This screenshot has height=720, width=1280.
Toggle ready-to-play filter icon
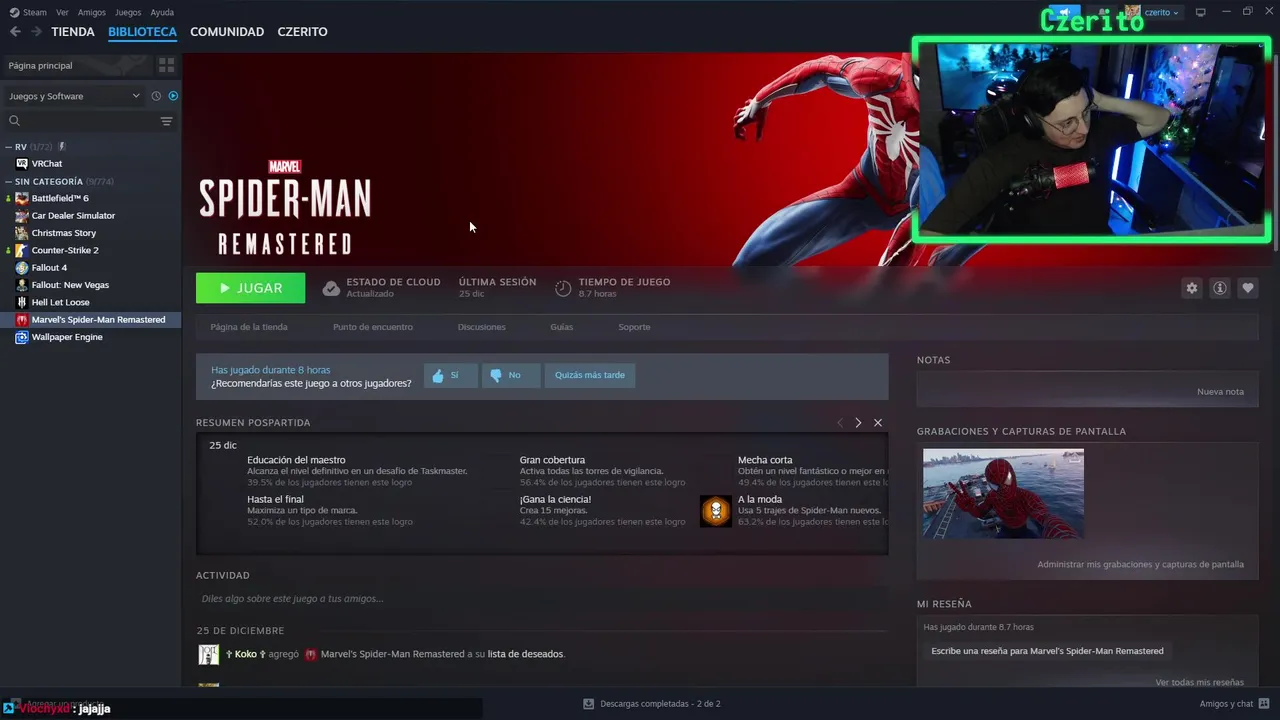click(173, 96)
